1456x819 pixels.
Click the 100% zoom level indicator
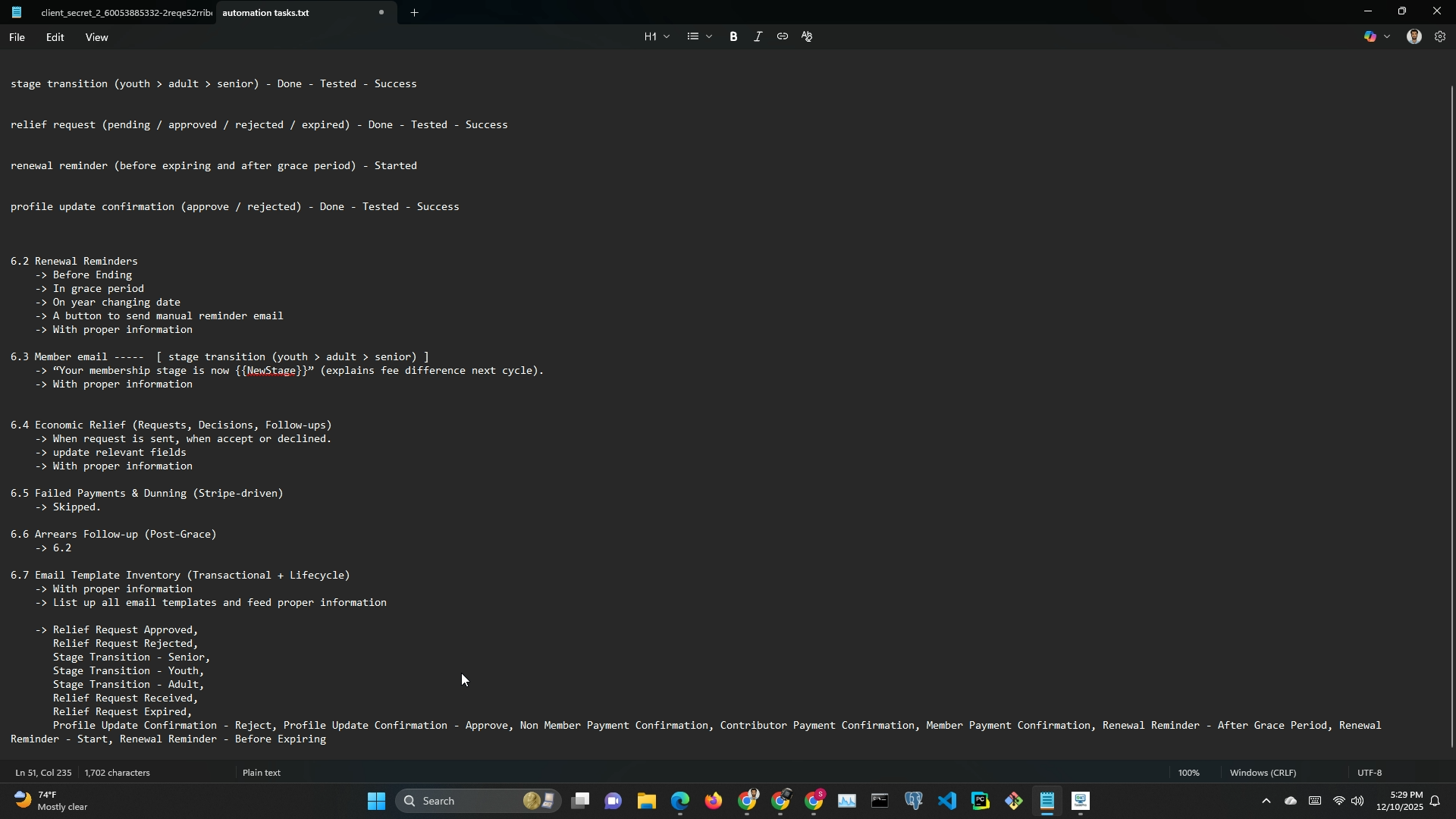pos(1188,773)
